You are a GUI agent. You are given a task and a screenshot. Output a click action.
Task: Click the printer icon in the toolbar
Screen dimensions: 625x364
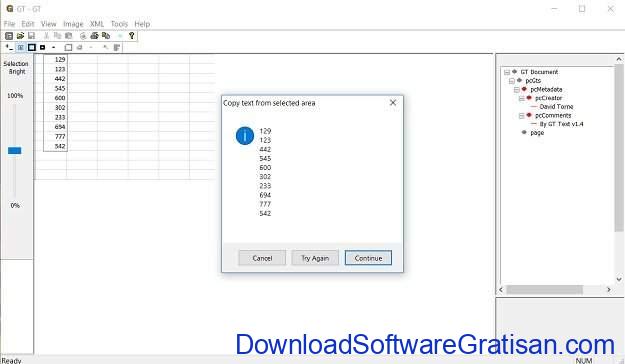pyautogui.click(x=94, y=36)
